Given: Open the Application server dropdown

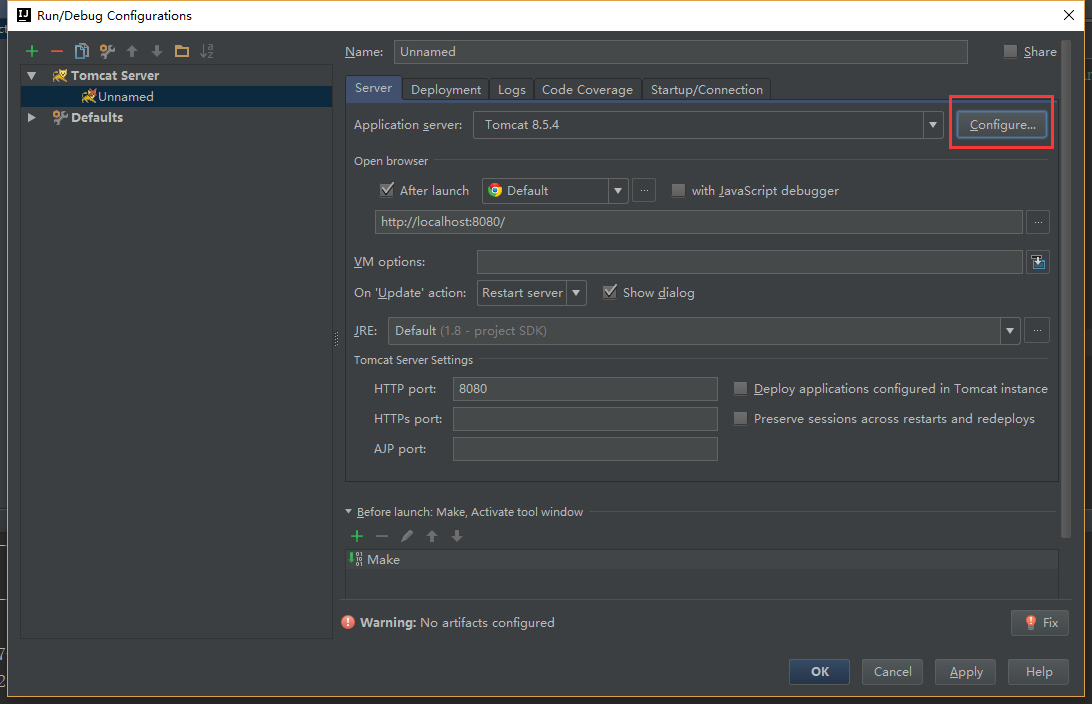Looking at the screenshot, I should (933, 124).
